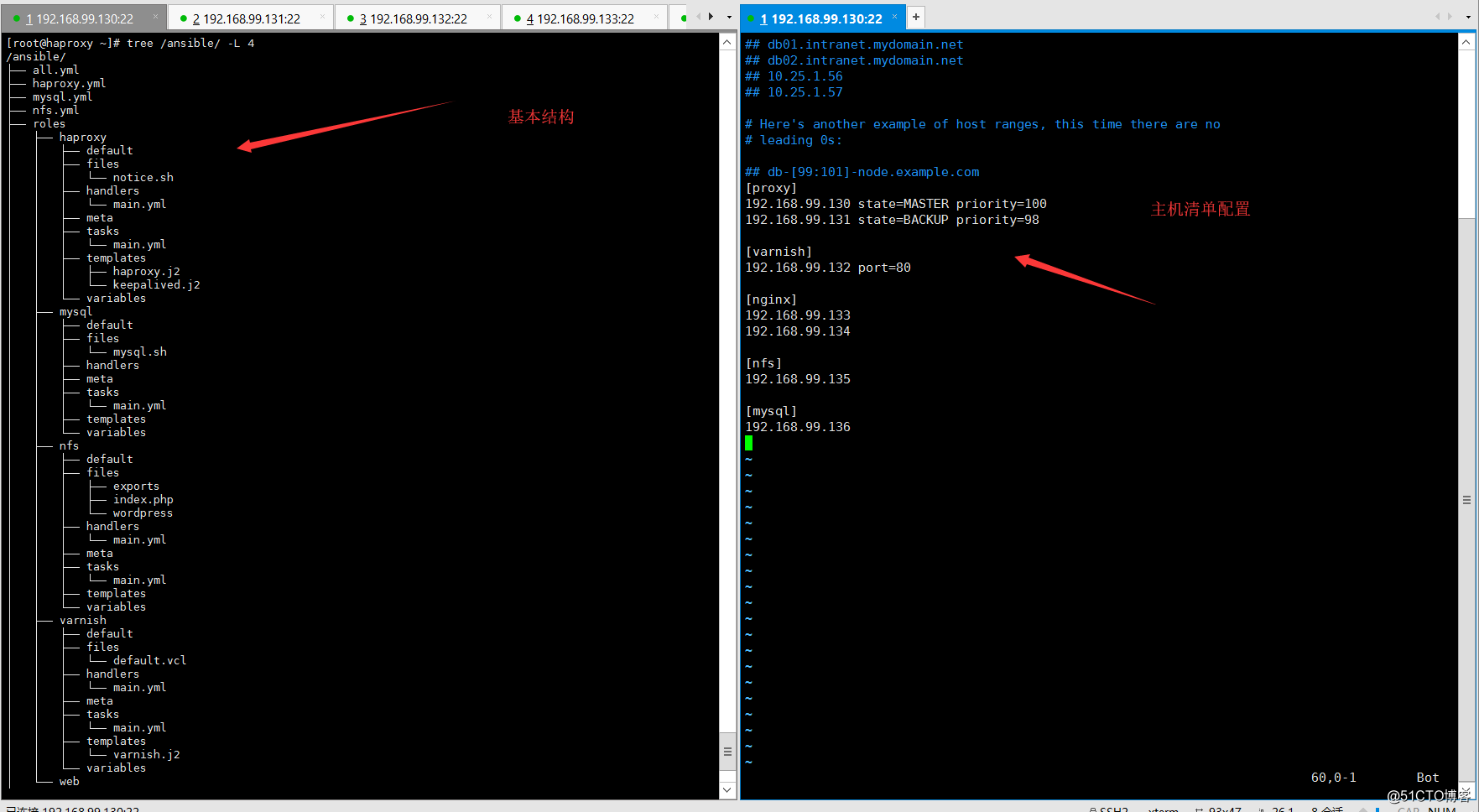Click host 192.168.99.133 in nginx group

point(798,315)
